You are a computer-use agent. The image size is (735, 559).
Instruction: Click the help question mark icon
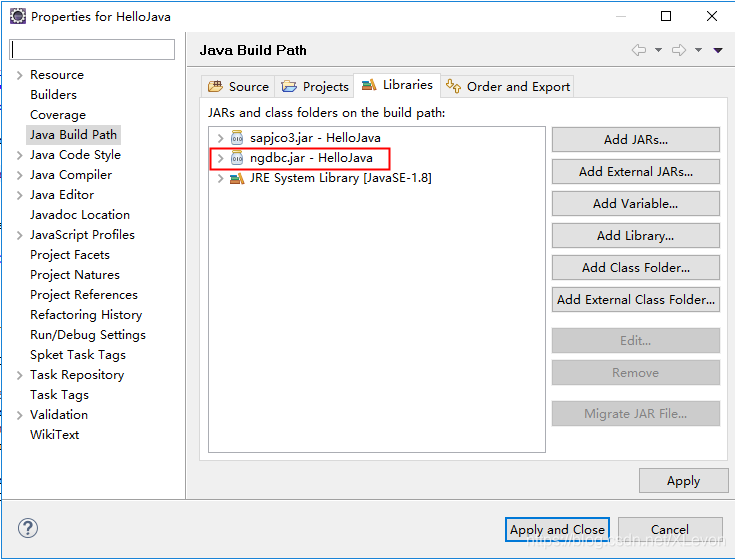pos(28,528)
